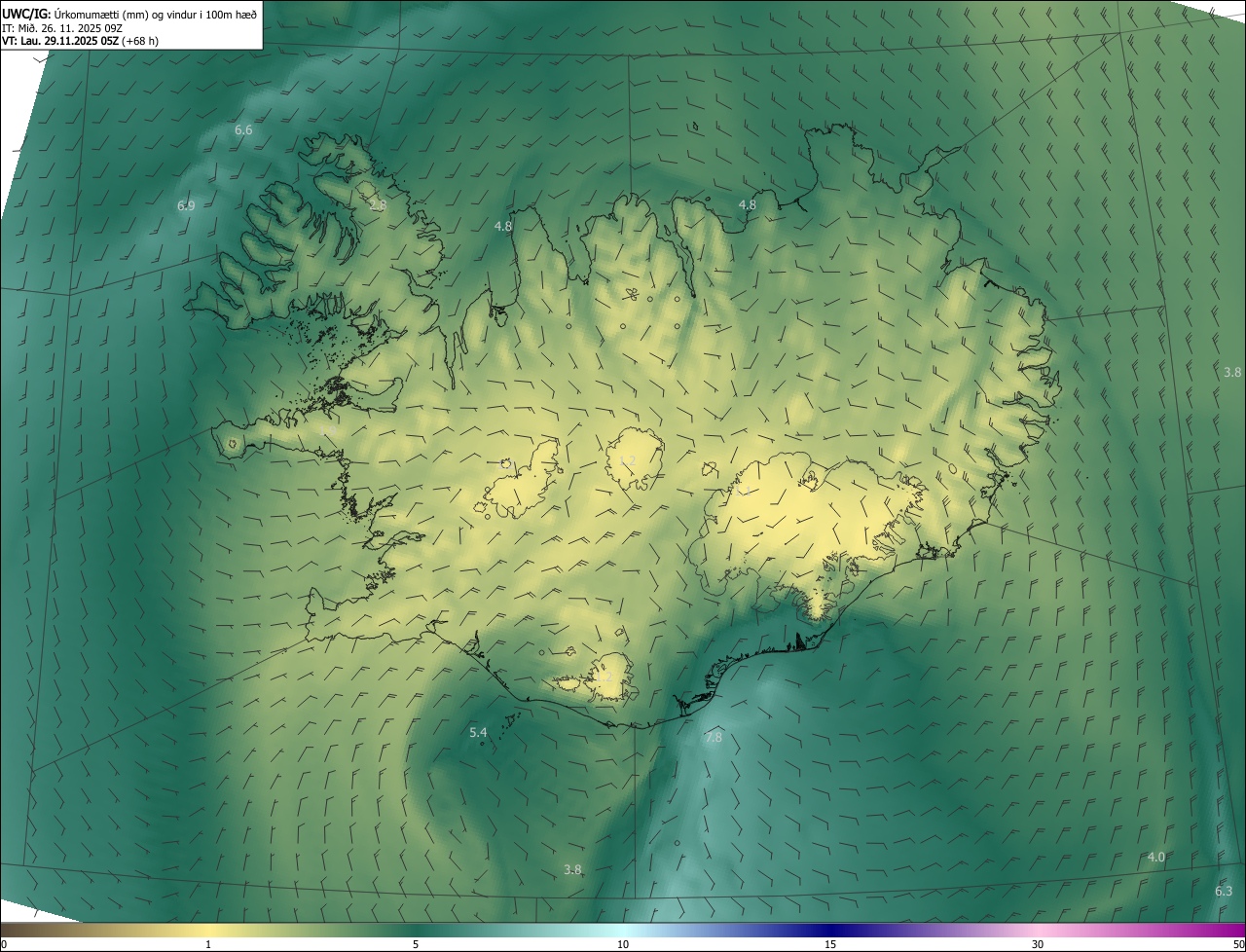Click the UWC/IG Úrkomumætti map title
Image resolution: width=1246 pixels, height=952 pixels.
click(x=129, y=13)
